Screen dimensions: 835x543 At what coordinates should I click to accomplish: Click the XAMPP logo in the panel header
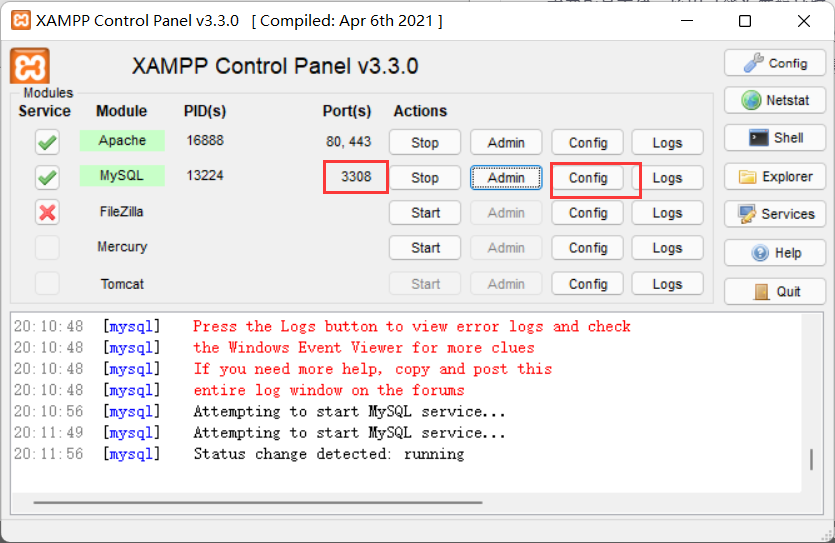click(30, 66)
